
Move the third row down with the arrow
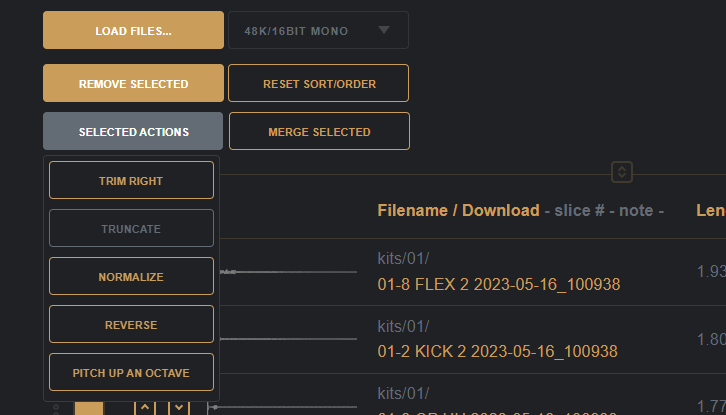point(178,407)
